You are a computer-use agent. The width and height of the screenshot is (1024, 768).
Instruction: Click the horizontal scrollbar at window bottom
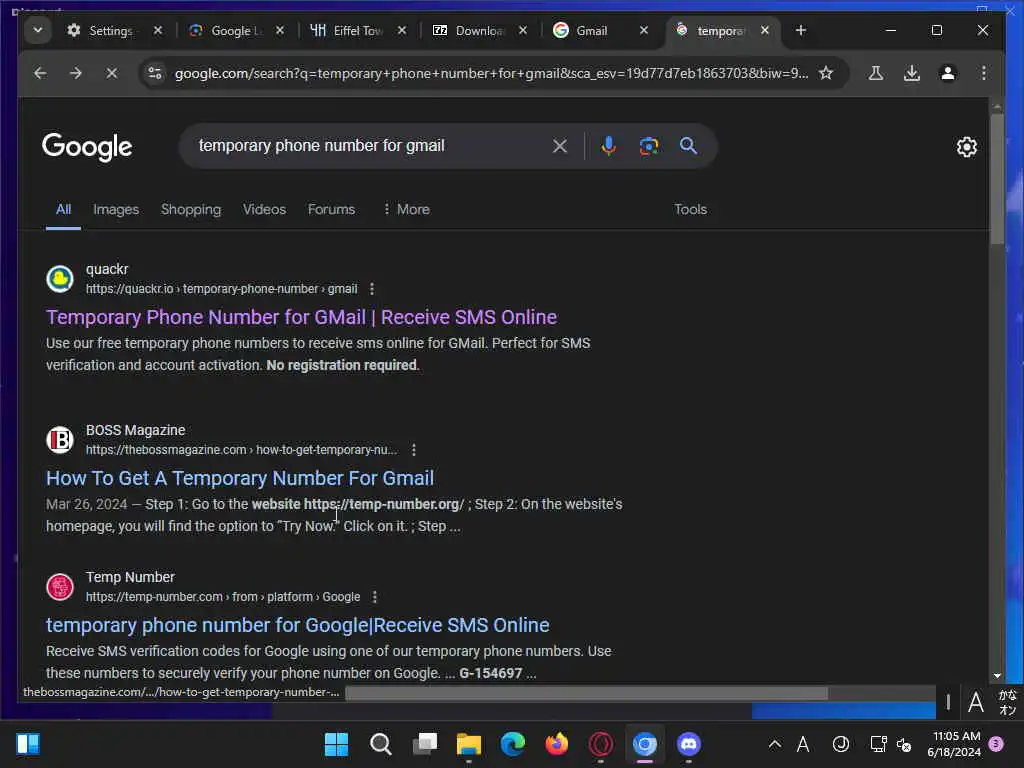point(586,693)
